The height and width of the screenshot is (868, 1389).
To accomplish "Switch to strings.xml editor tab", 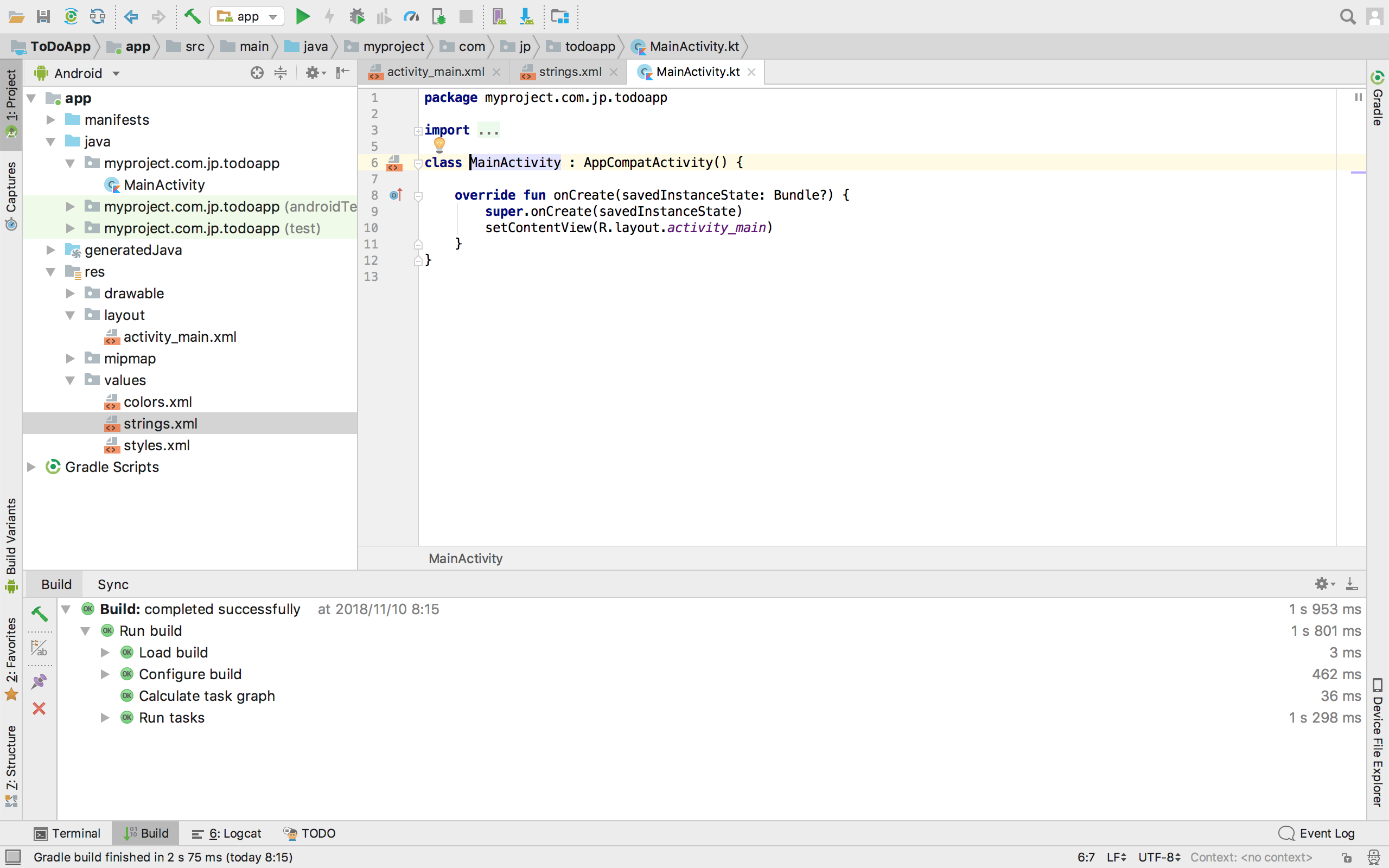I will tap(569, 72).
